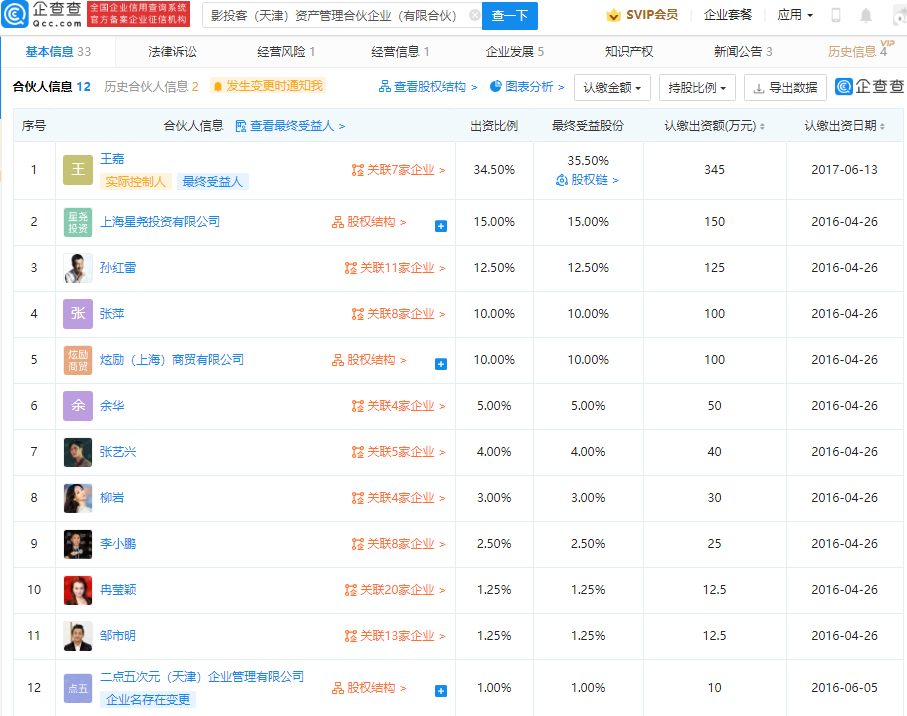
Task: Click 孙红雷's photo avatar
Action: click(x=78, y=268)
